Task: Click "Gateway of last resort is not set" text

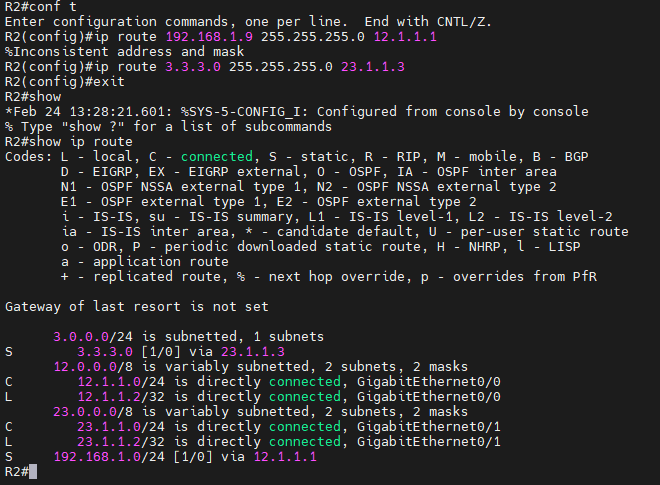Action: coord(136,305)
